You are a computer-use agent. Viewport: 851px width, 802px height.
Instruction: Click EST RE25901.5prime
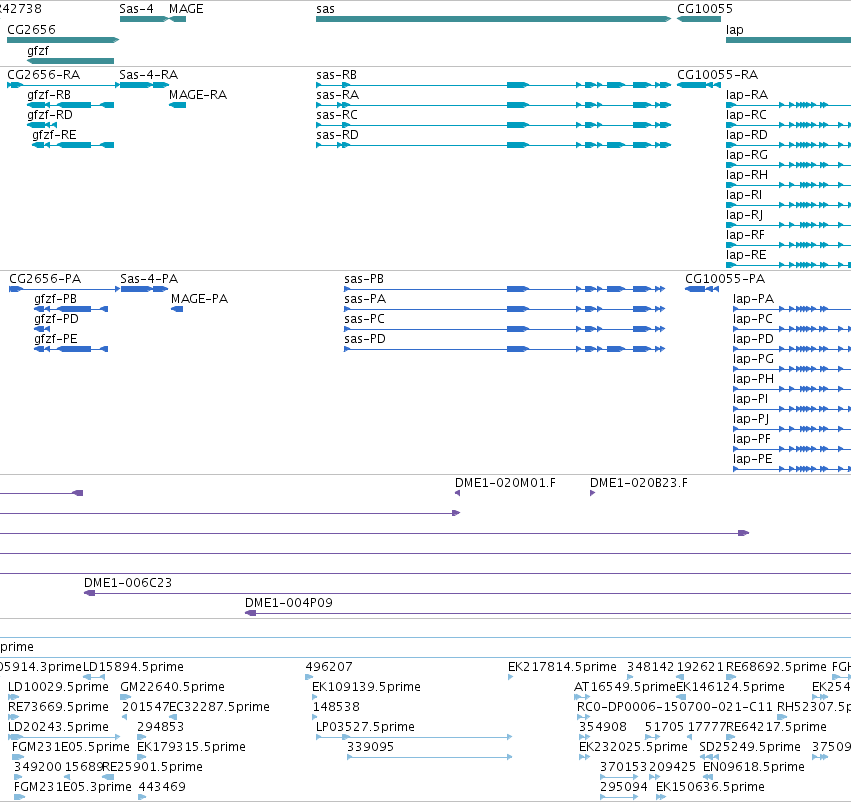point(108,777)
